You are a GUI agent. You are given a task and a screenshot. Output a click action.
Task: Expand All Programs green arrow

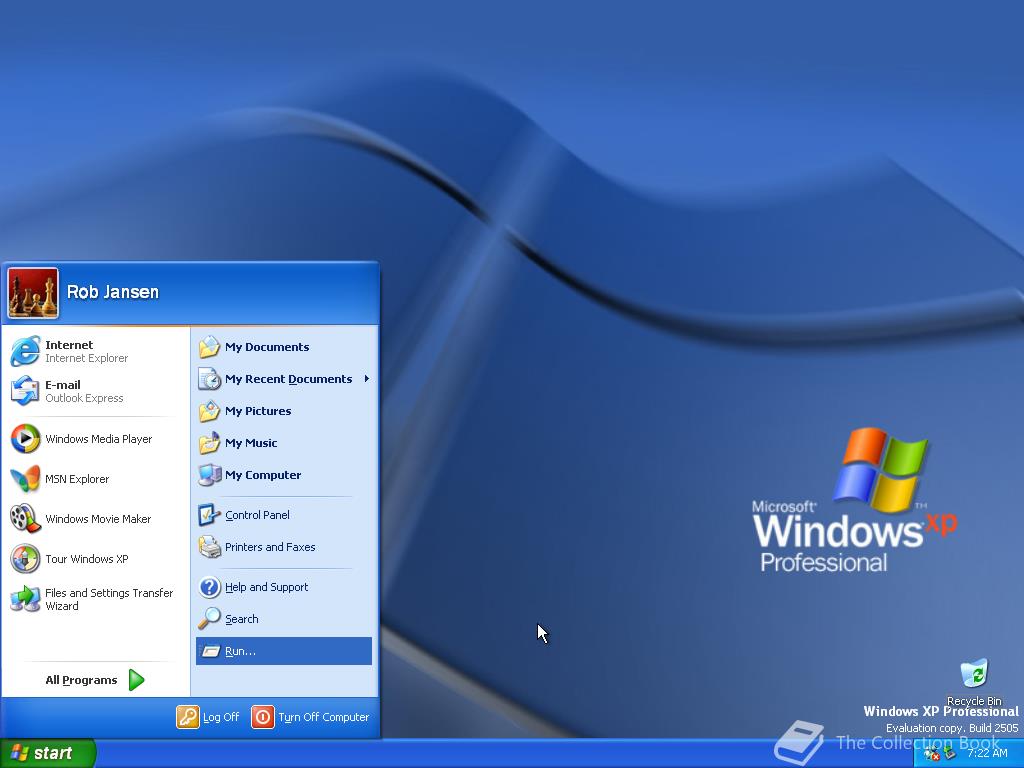click(136, 680)
